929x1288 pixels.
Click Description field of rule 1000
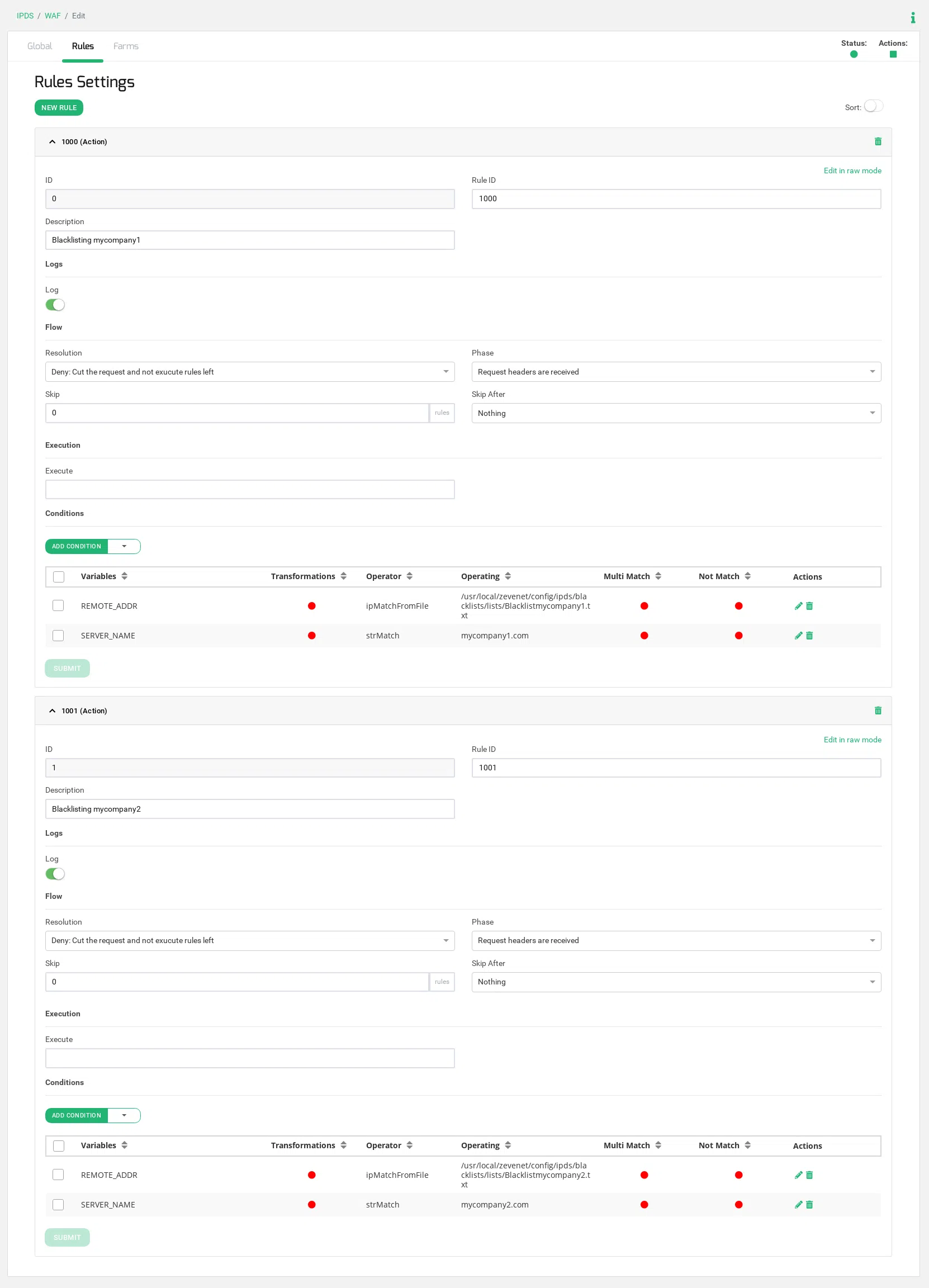pos(249,240)
